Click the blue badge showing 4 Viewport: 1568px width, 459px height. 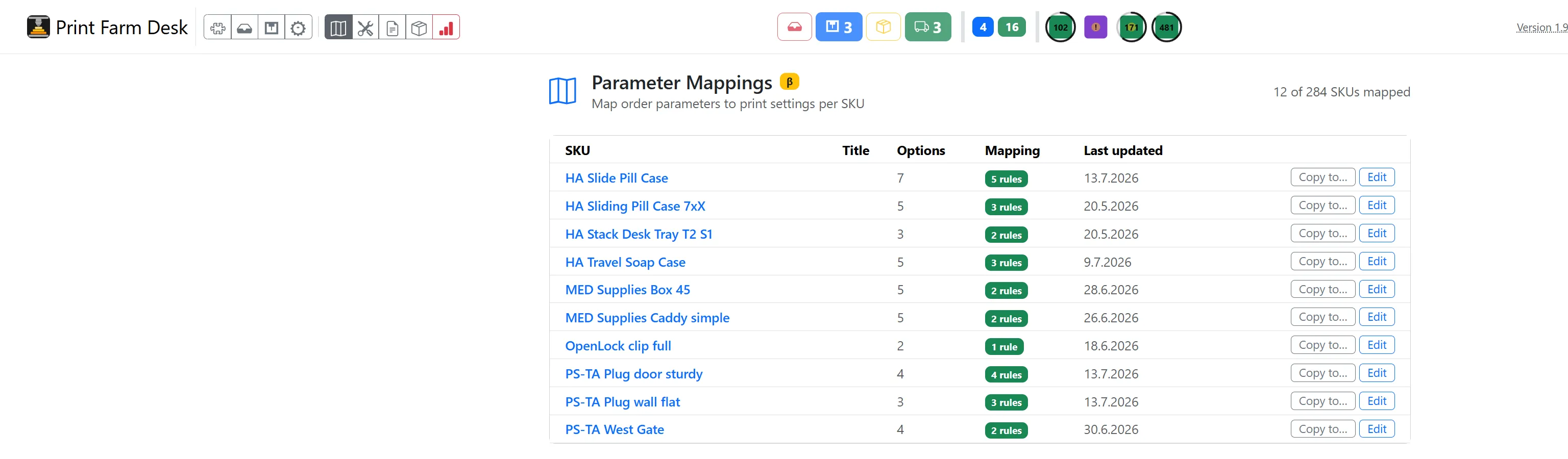coord(983,27)
